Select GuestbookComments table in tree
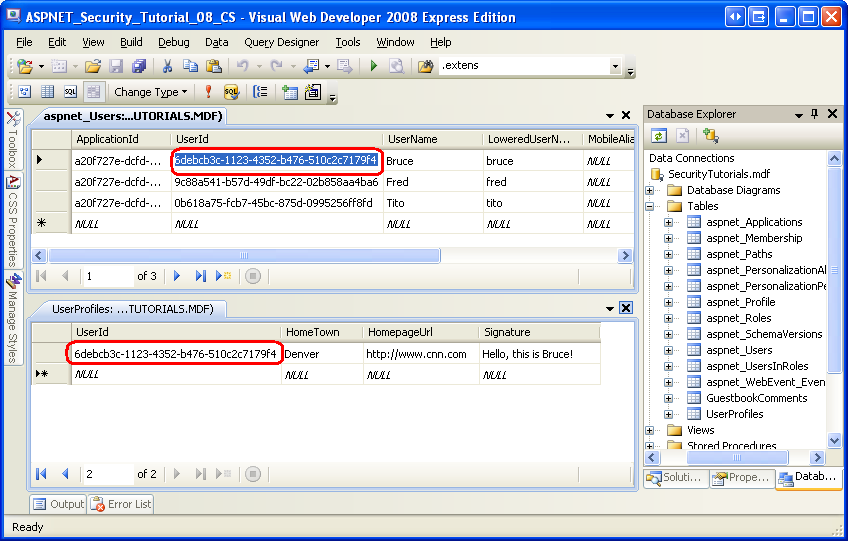This screenshot has height=541, width=848. click(756, 398)
